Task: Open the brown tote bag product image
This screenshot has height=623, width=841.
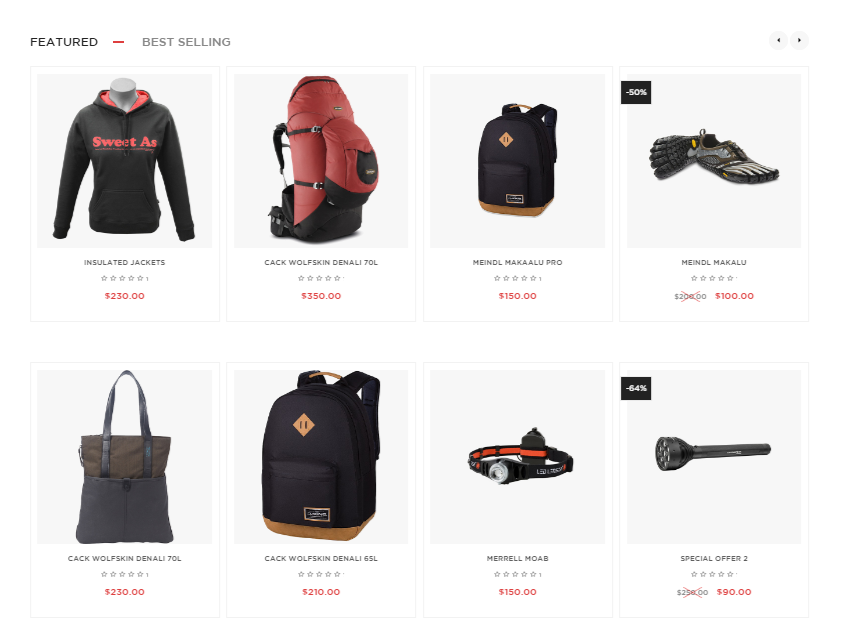Action: [124, 457]
